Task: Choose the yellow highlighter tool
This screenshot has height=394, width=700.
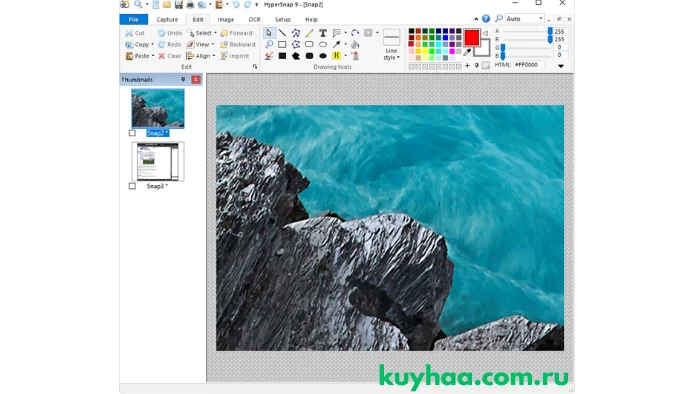Action: coord(336,56)
